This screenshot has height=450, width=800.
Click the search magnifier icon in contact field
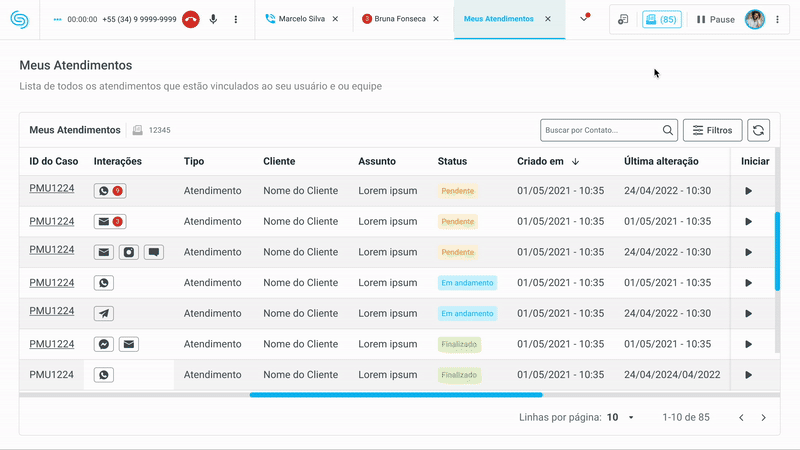coord(667,130)
